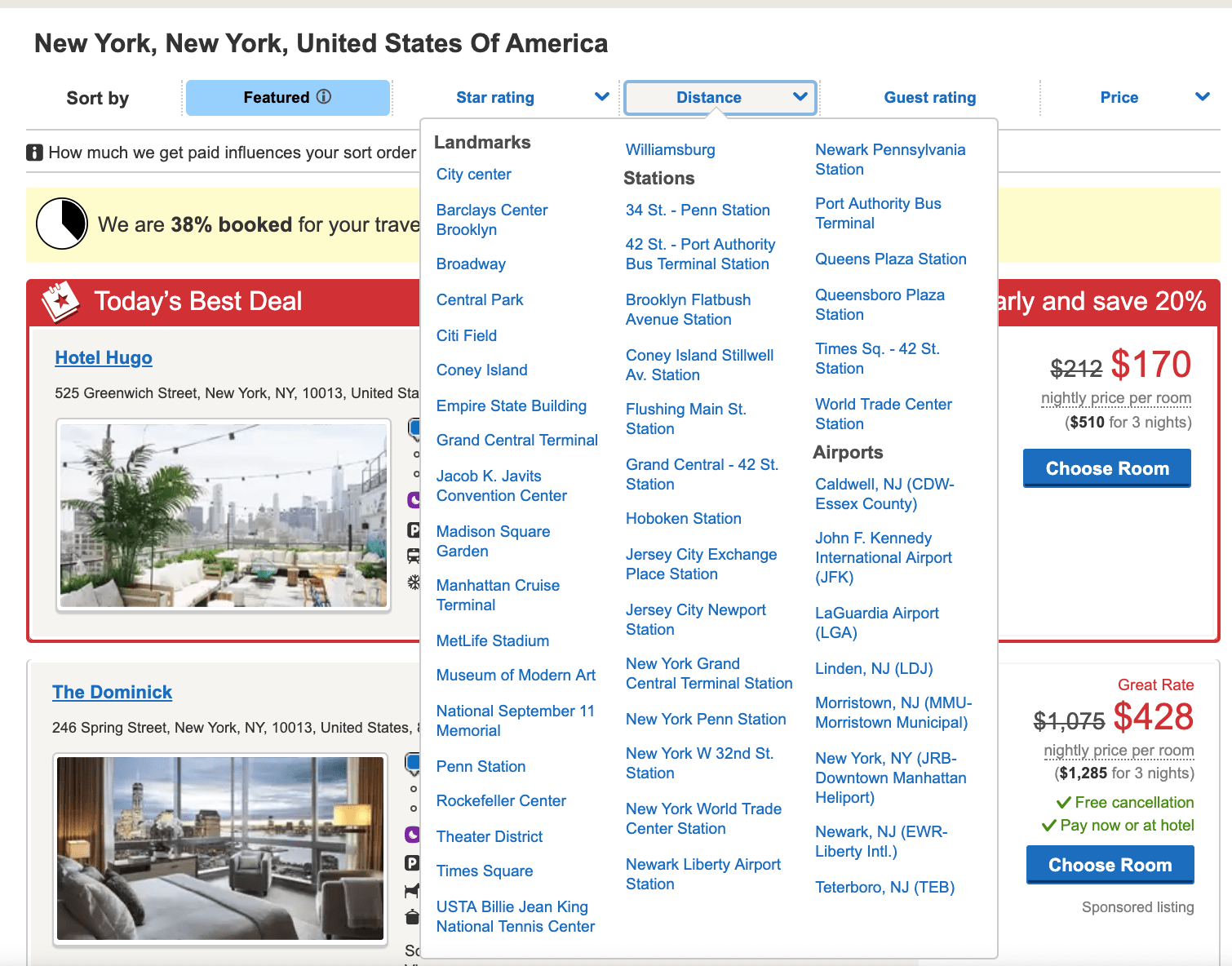Click the blue map pin icon on Hotel Hugo
This screenshot has width=1232, height=966.
(414, 428)
